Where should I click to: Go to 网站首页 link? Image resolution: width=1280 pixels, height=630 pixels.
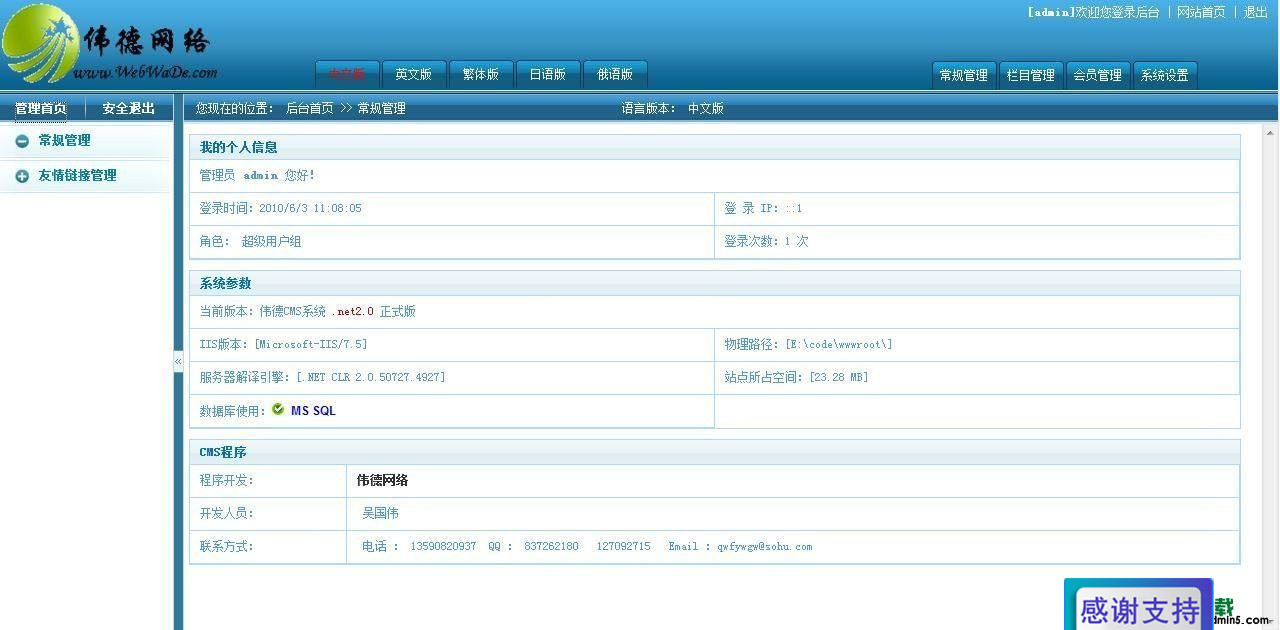point(1201,12)
